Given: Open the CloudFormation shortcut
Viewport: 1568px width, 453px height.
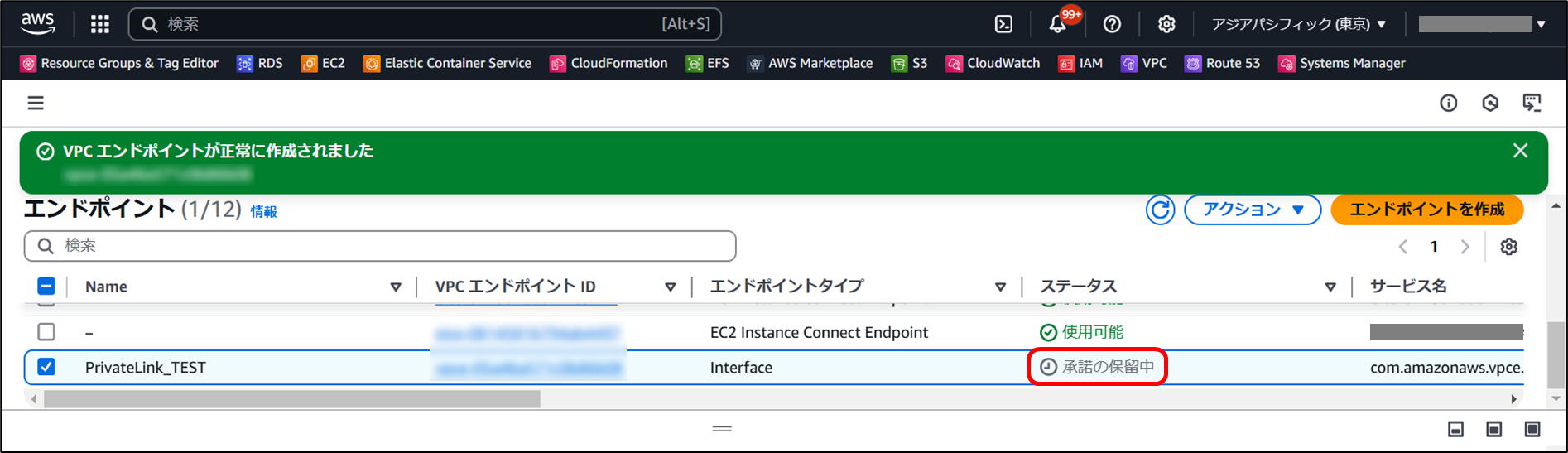Looking at the screenshot, I should [x=608, y=63].
